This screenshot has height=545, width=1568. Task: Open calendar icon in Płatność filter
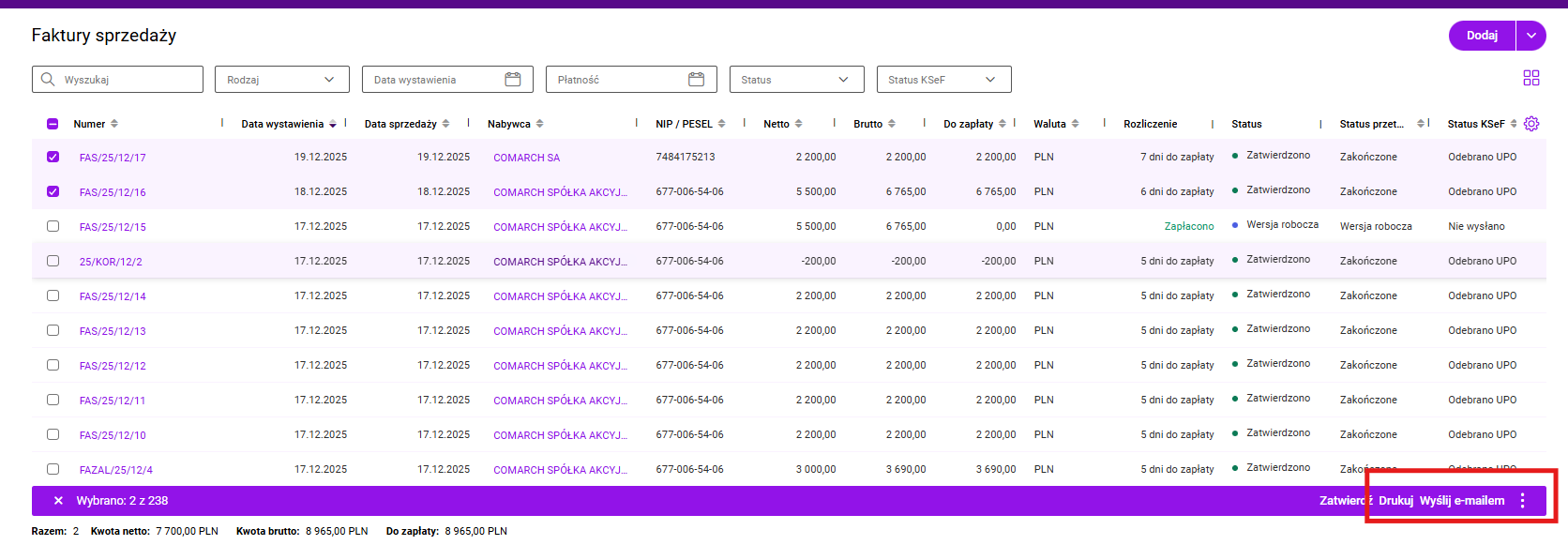pyautogui.click(x=696, y=80)
